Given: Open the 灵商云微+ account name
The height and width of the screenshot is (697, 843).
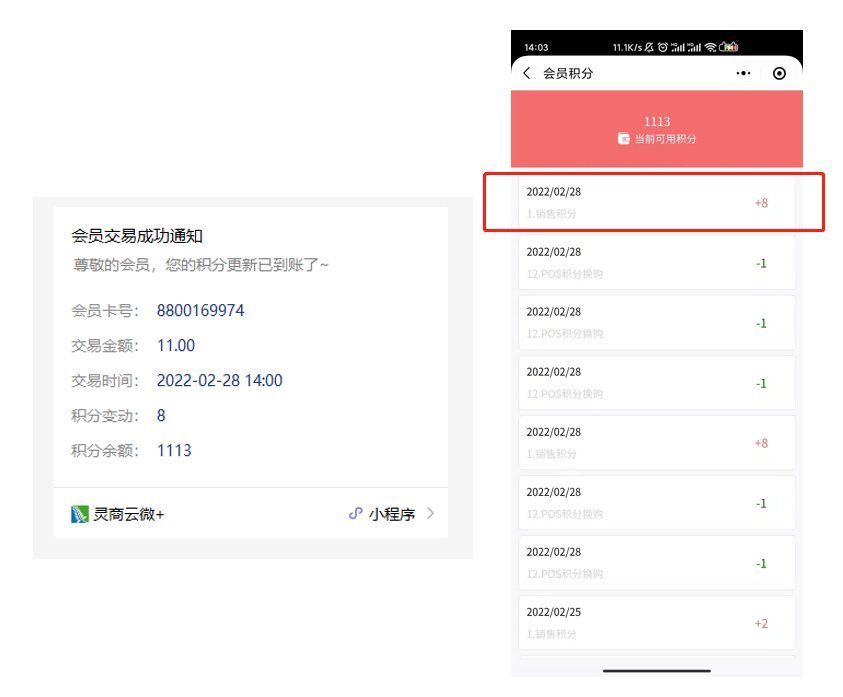Looking at the screenshot, I should [129, 514].
